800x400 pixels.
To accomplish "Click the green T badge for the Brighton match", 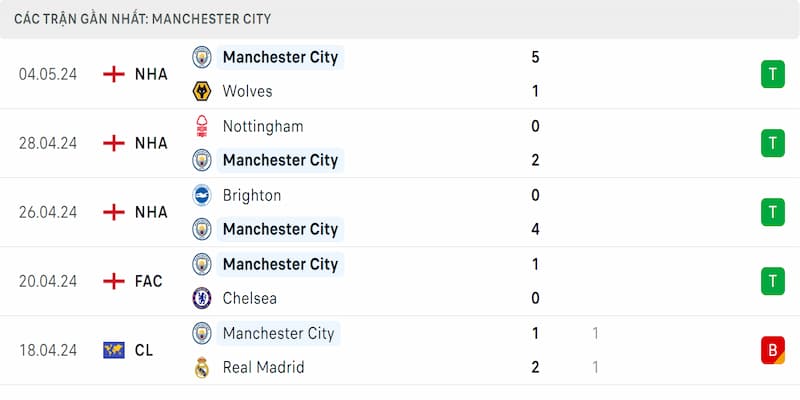I will (772, 212).
